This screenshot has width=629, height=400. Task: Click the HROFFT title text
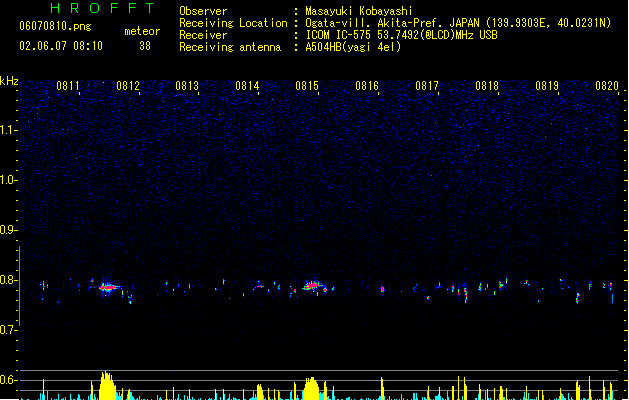click(x=102, y=8)
